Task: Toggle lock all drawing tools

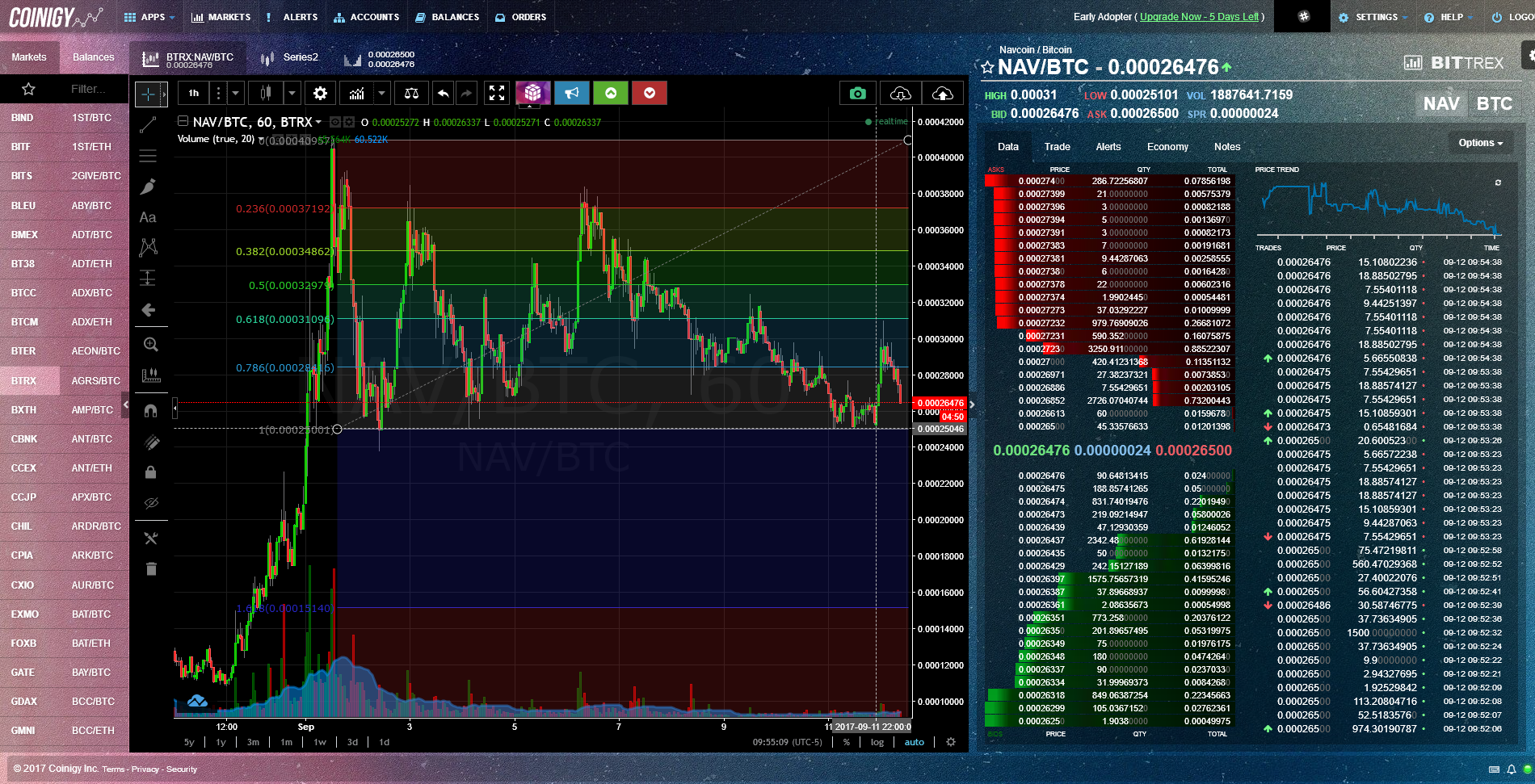Action: pos(150,472)
